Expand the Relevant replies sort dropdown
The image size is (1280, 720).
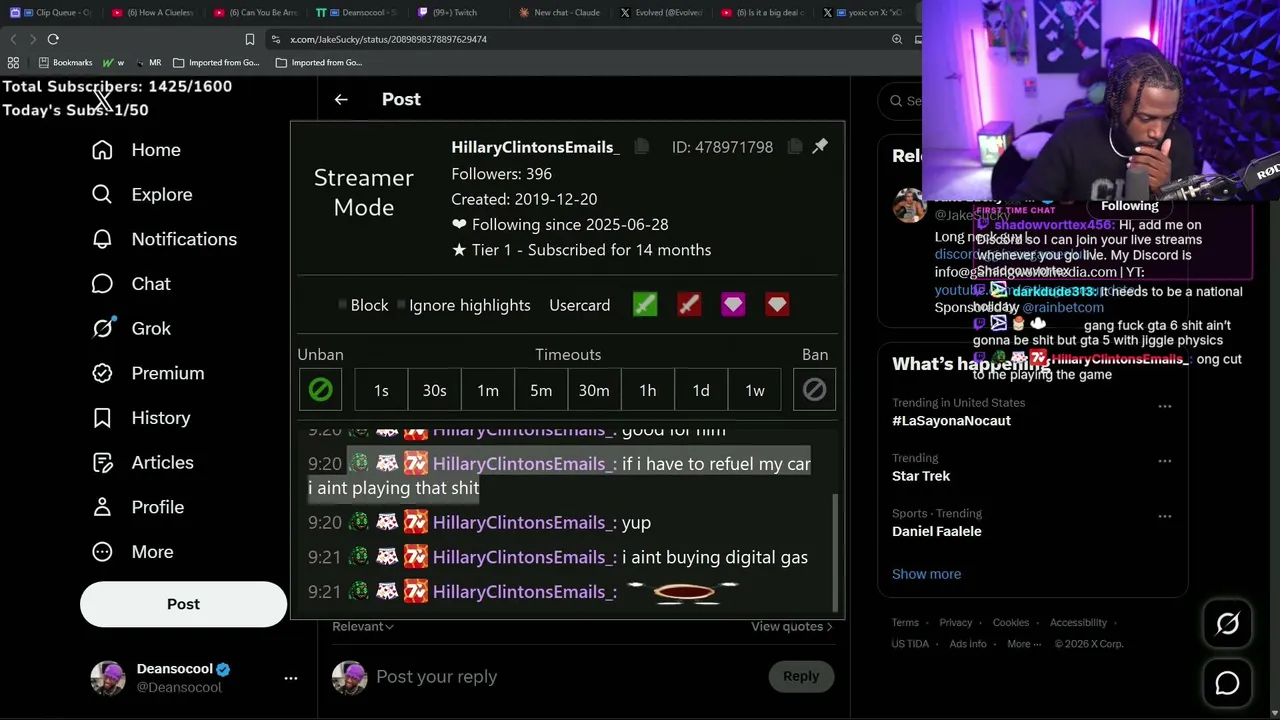(363, 626)
